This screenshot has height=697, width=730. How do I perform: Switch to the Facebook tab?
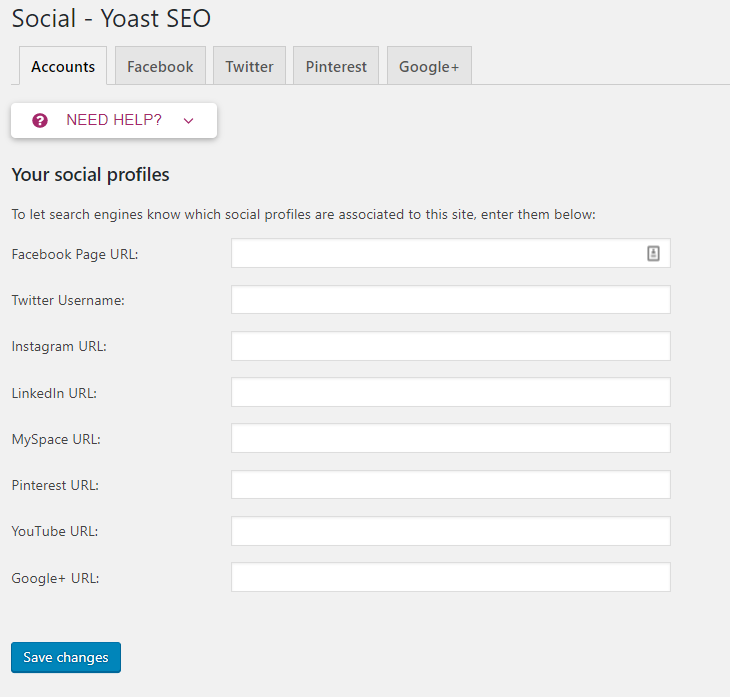pyautogui.click(x=160, y=66)
